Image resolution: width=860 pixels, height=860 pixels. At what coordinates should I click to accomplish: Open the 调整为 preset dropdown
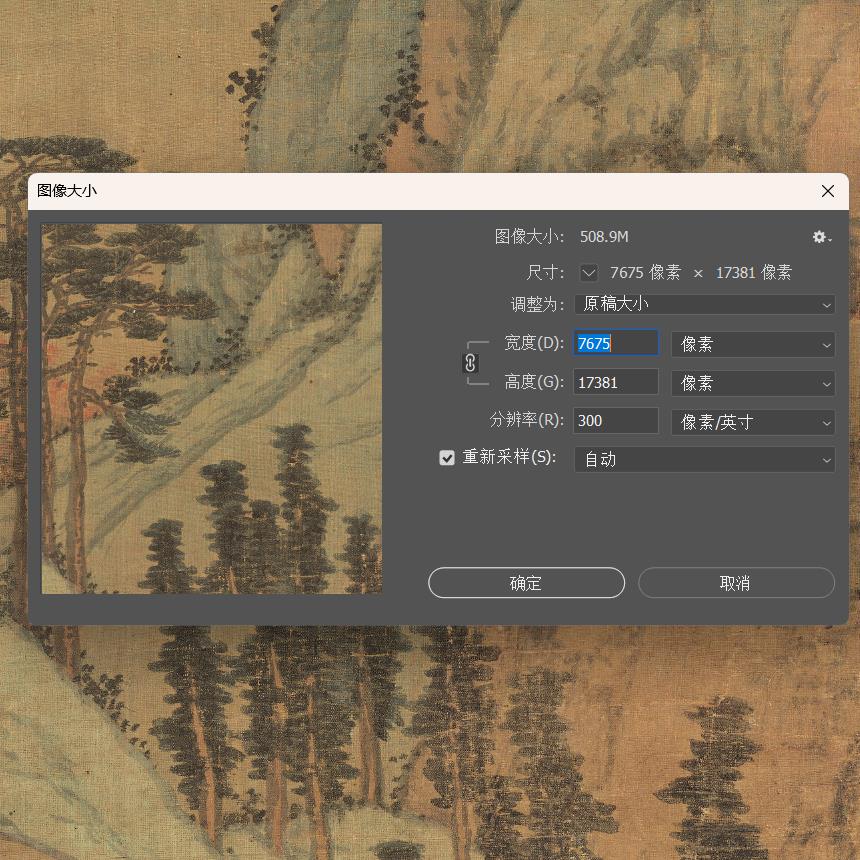pyautogui.click(x=705, y=304)
